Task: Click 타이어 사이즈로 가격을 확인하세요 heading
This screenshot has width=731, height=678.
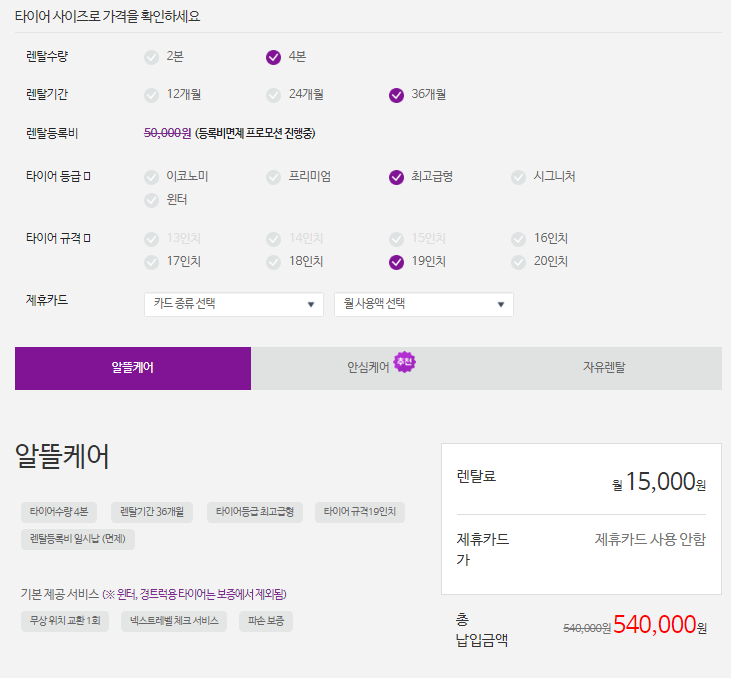Action: pos(108,17)
